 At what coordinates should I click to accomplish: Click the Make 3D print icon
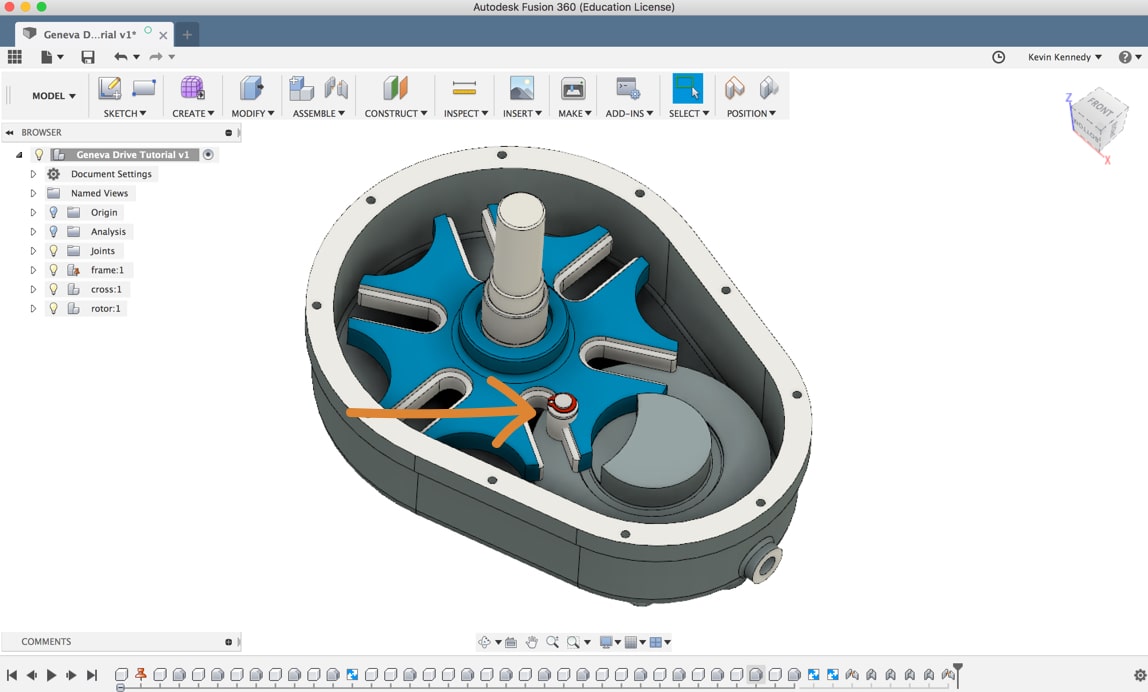click(x=572, y=90)
